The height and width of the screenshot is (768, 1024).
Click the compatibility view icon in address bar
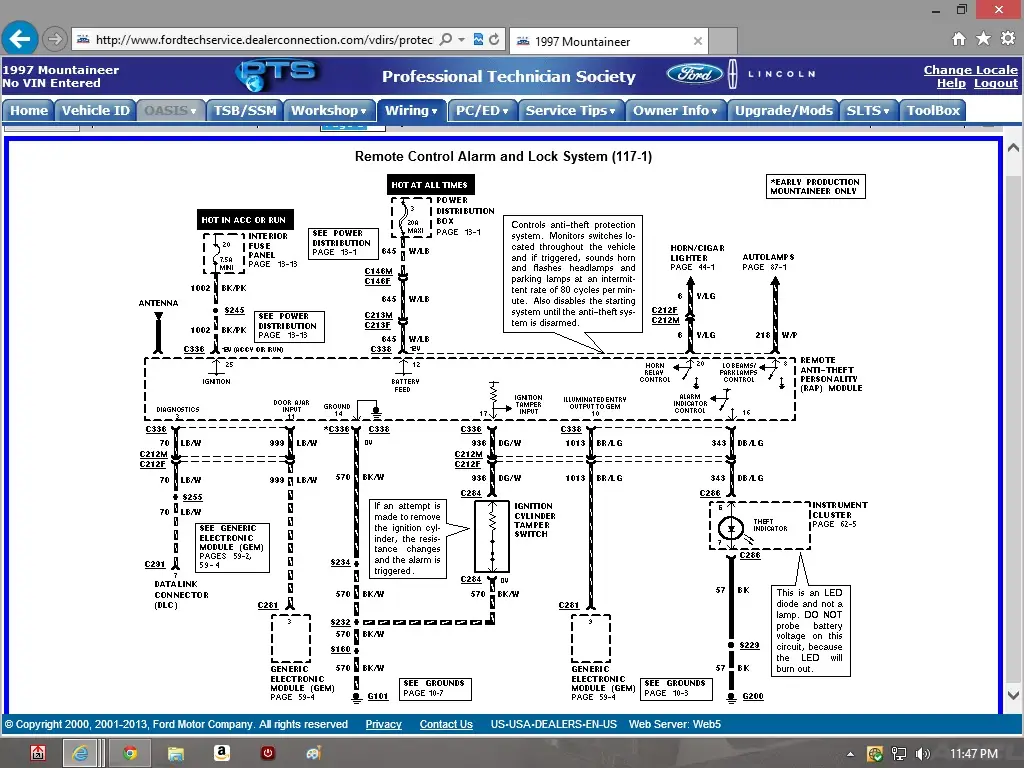[478, 40]
